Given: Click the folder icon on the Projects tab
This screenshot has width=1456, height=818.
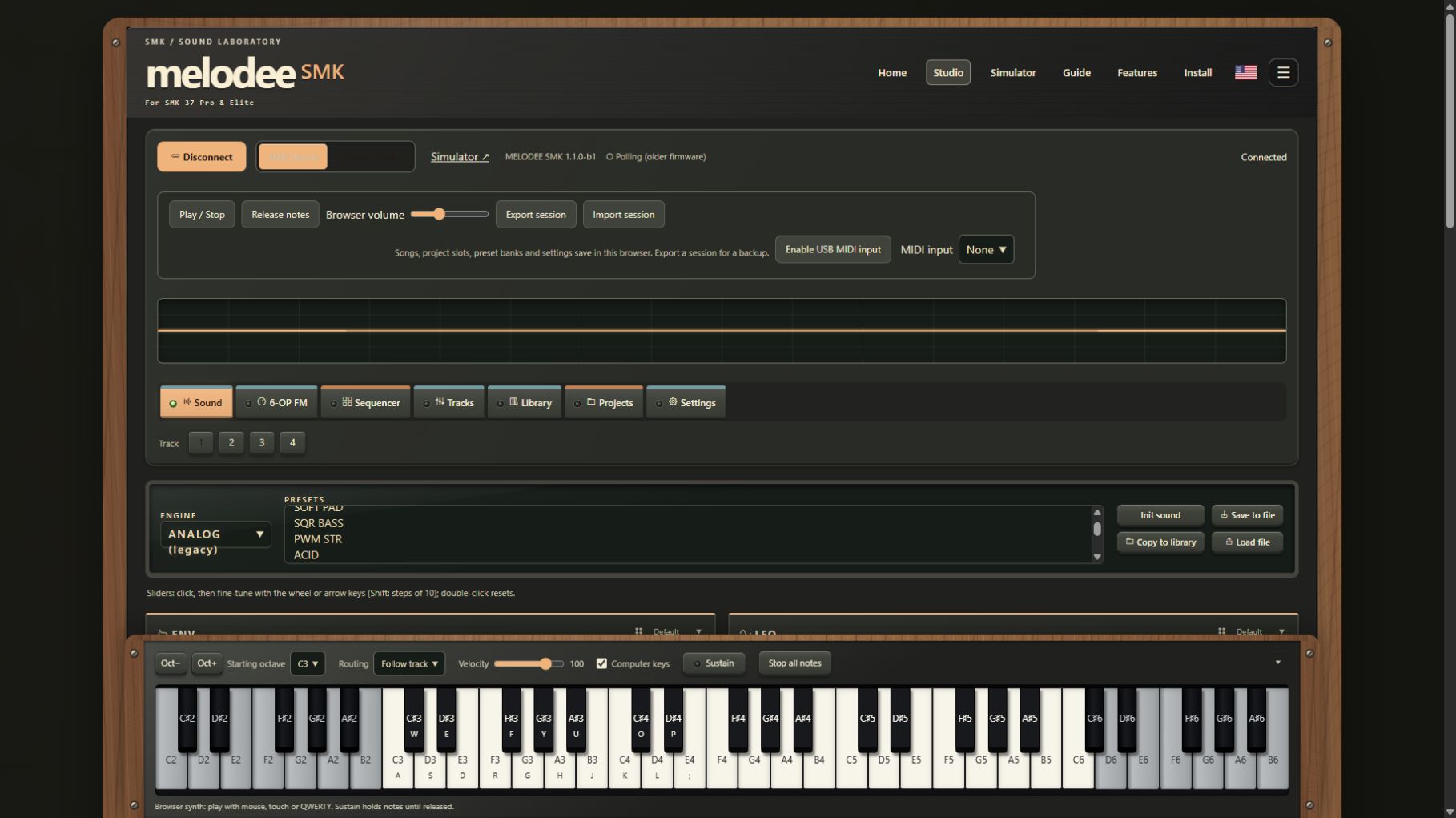Looking at the screenshot, I should click(591, 402).
